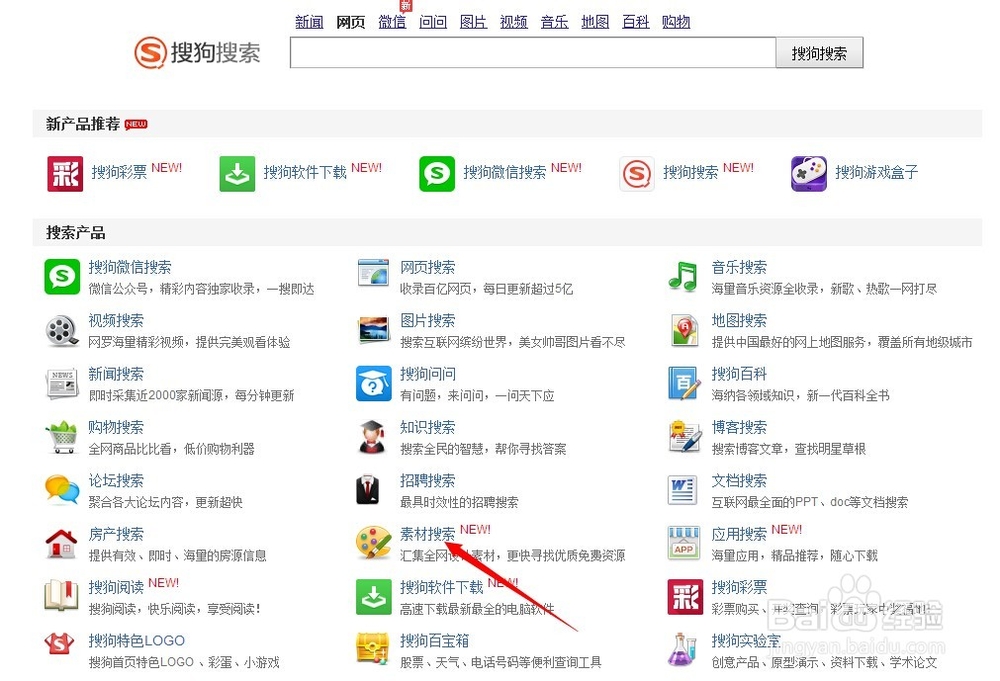The height and width of the screenshot is (681, 1000).
Task: Click the film reel icon for 视频搜索
Action: [x=62, y=330]
